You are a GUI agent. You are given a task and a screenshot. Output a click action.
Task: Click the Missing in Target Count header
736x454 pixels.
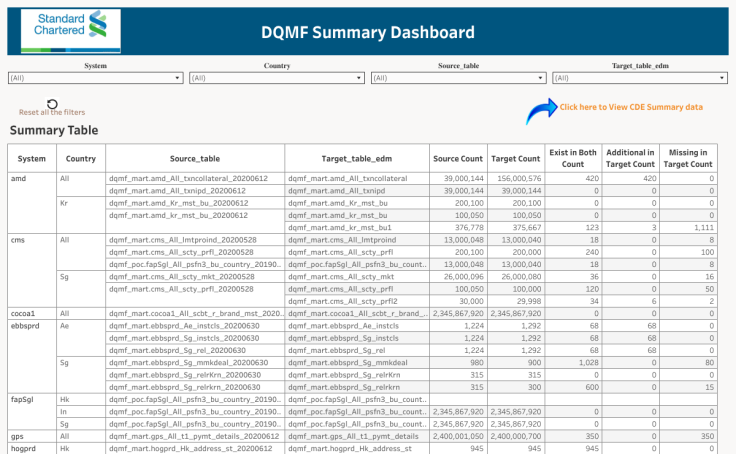click(x=688, y=157)
